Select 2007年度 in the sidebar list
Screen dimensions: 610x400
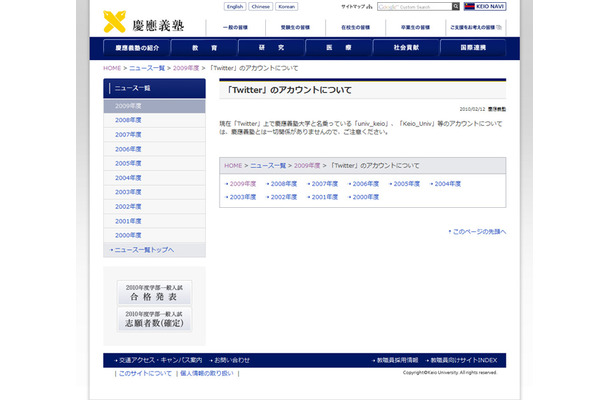[x=154, y=135]
